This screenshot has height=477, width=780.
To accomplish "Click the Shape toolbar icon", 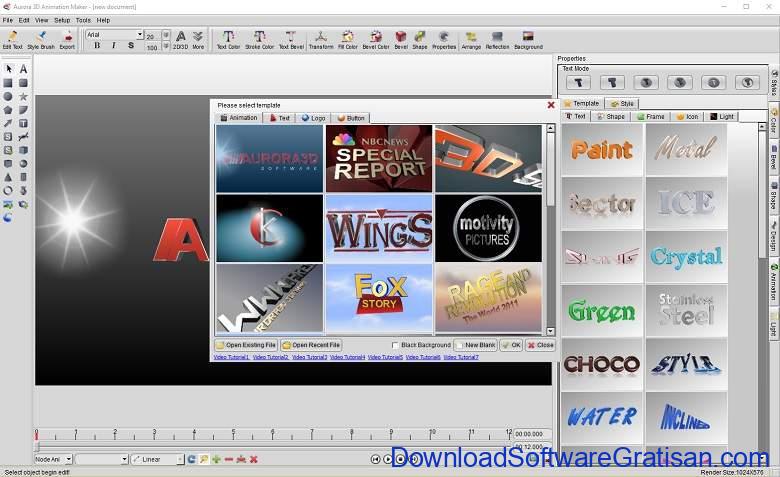I will [420, 40].
